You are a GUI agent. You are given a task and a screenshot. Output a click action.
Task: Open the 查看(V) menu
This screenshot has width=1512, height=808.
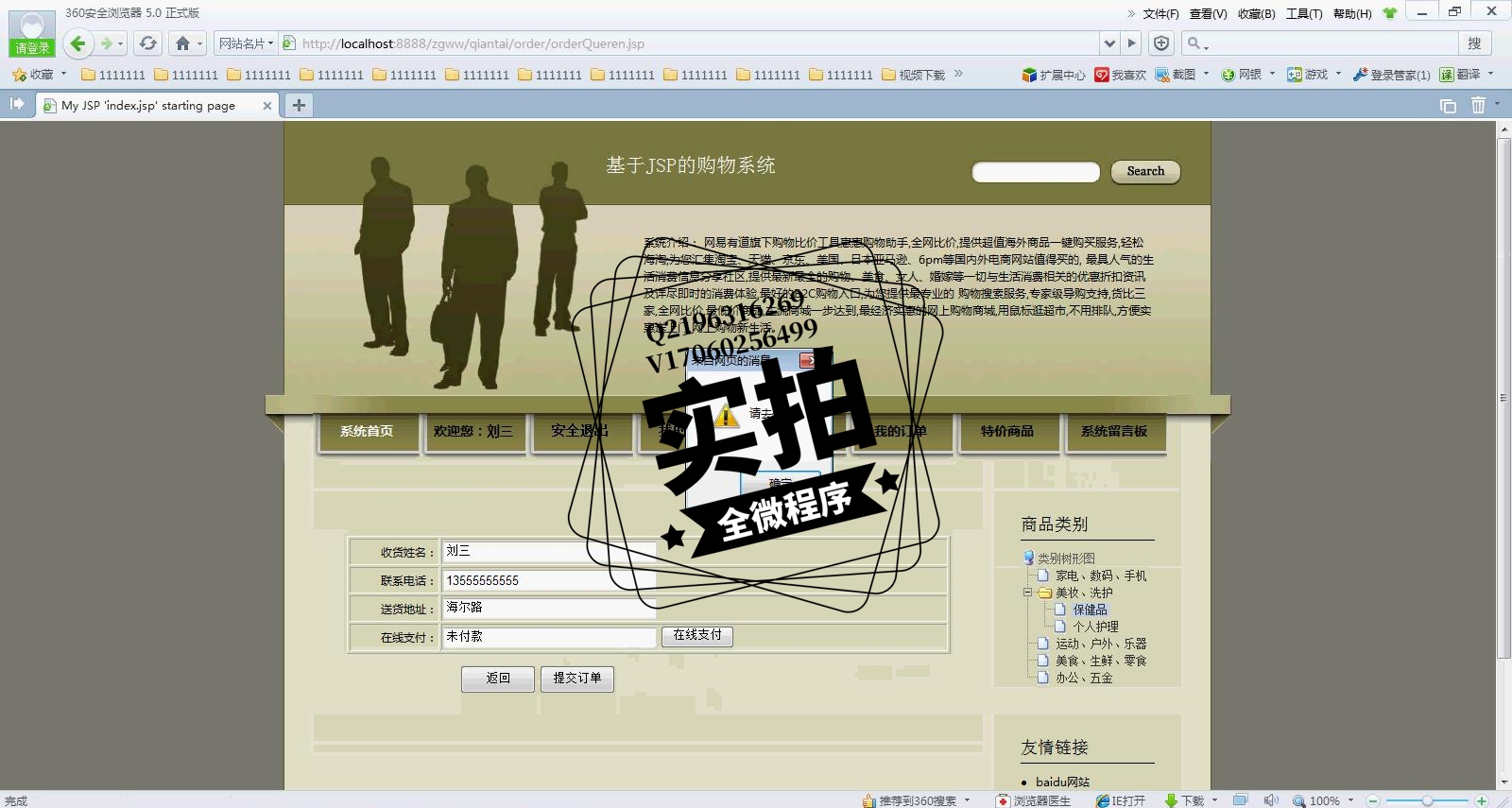[1208, 13]
